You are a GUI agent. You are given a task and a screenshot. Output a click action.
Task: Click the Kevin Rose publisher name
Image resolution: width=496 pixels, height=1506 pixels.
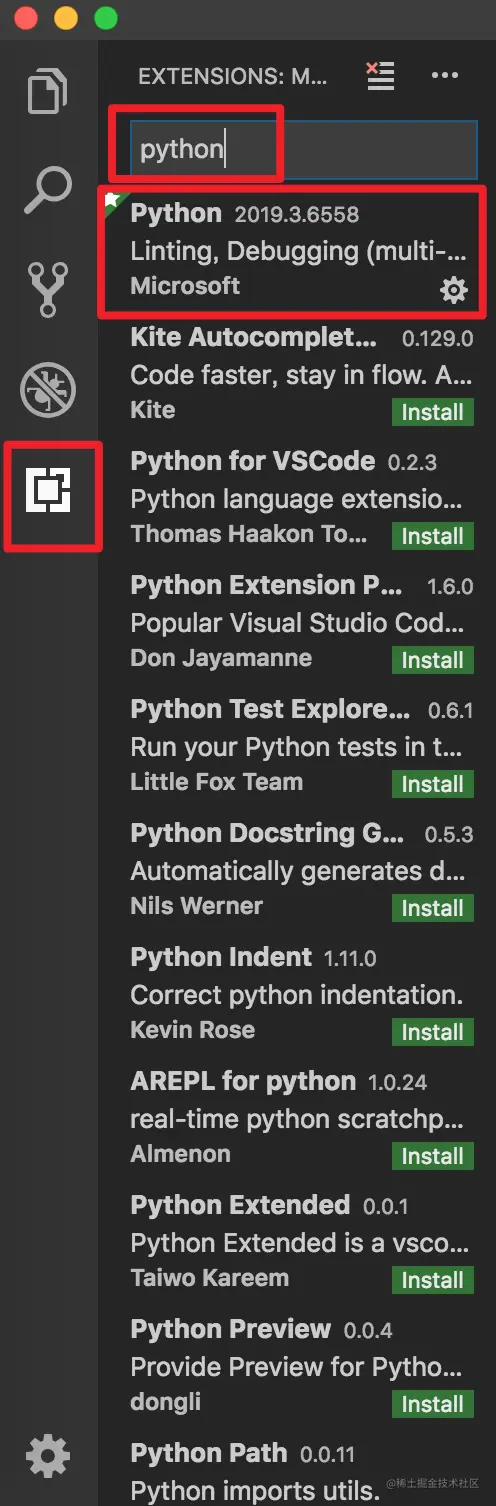(192, 1030)
